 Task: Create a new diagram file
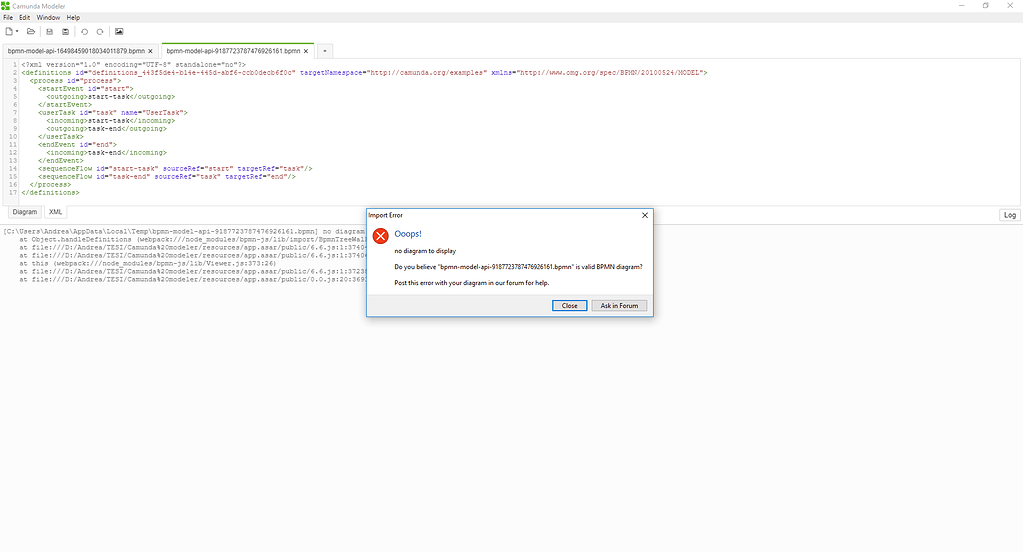9,31
